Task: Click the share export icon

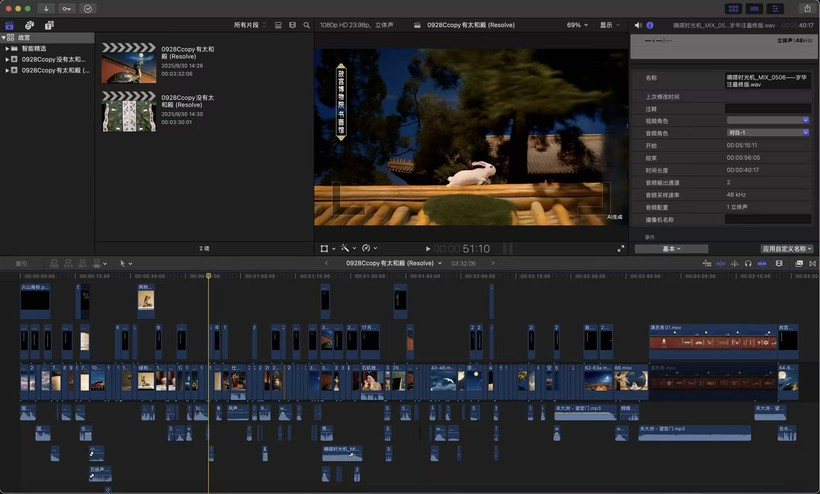Action: click(806, 8)
